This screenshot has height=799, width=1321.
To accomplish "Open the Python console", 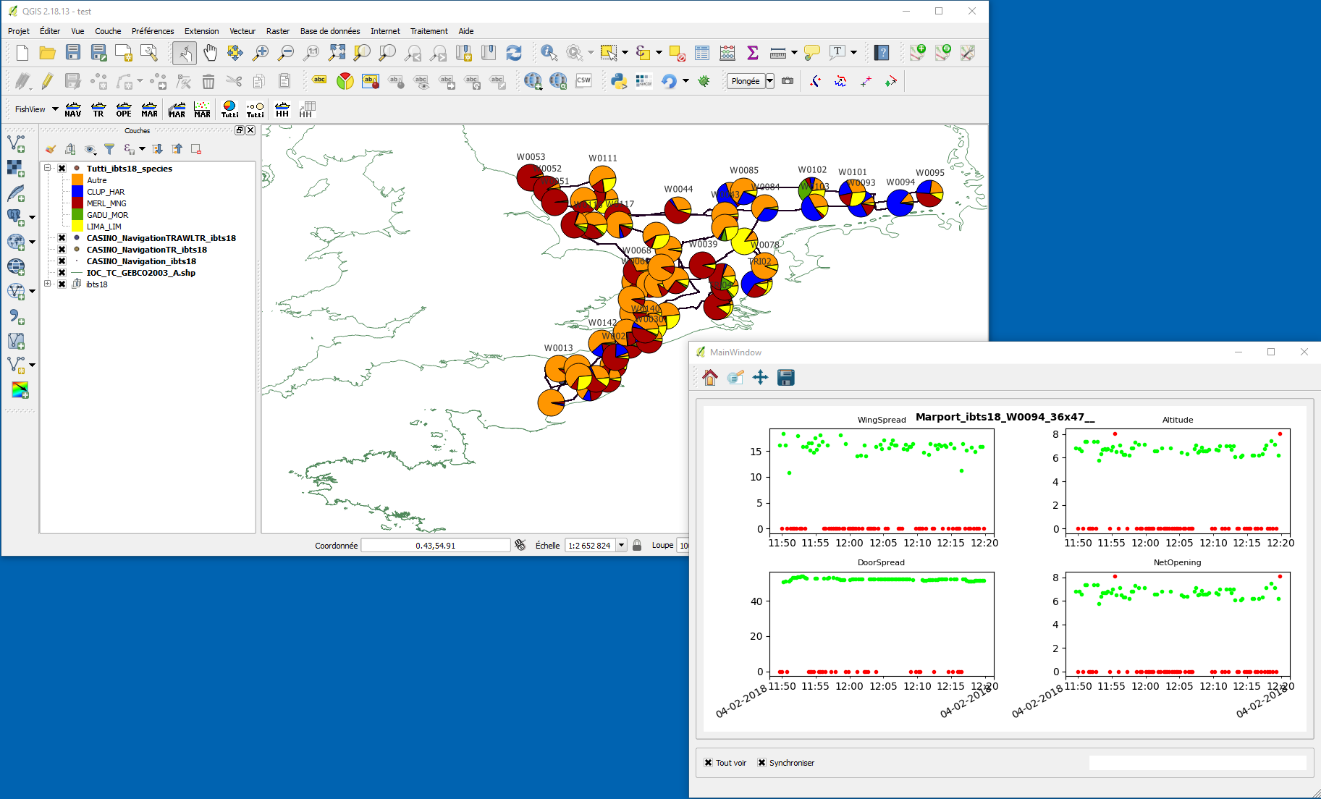I will click(x=619, y=81).
